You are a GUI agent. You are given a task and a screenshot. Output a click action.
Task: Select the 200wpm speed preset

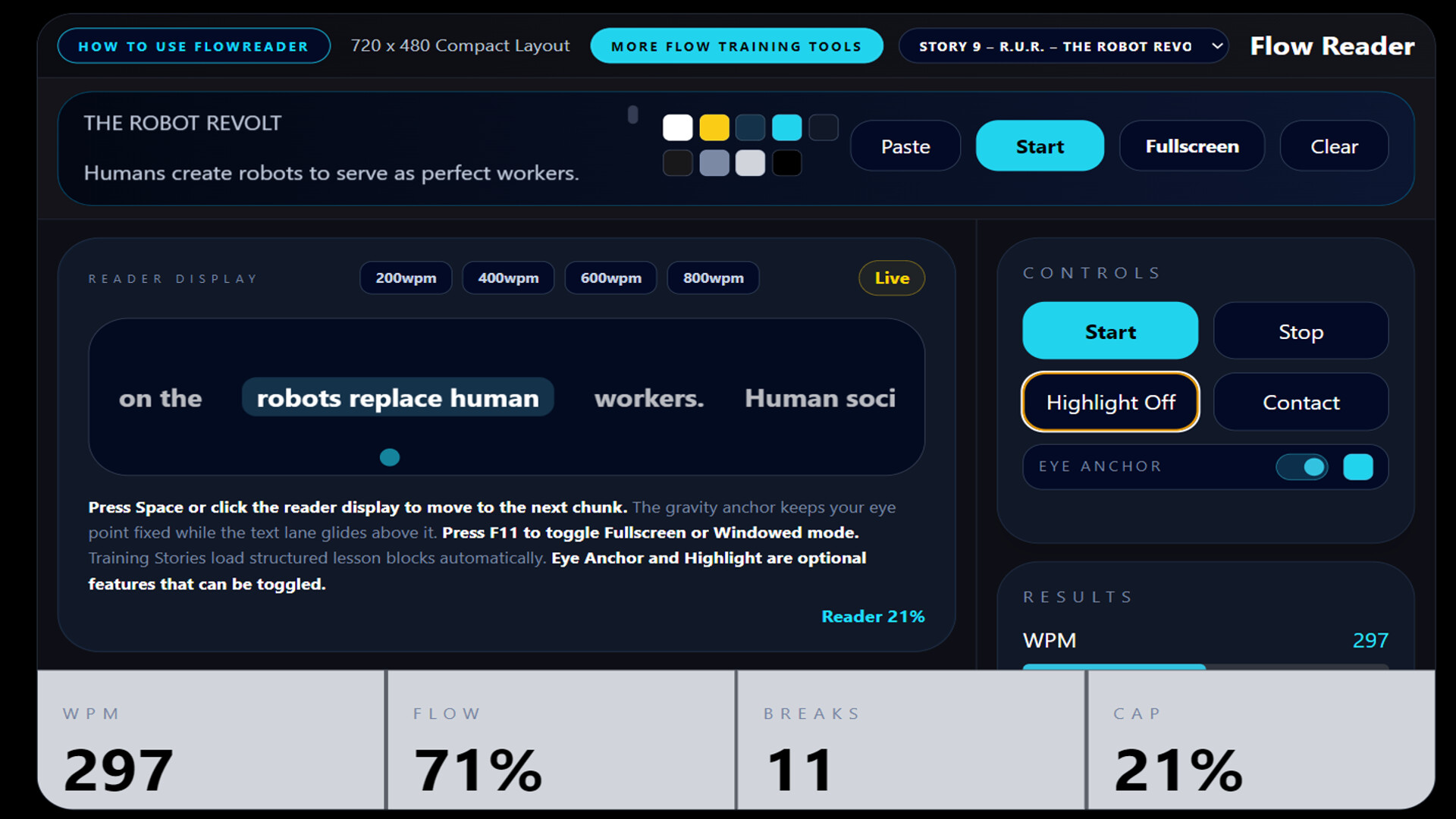coord(406,278)
